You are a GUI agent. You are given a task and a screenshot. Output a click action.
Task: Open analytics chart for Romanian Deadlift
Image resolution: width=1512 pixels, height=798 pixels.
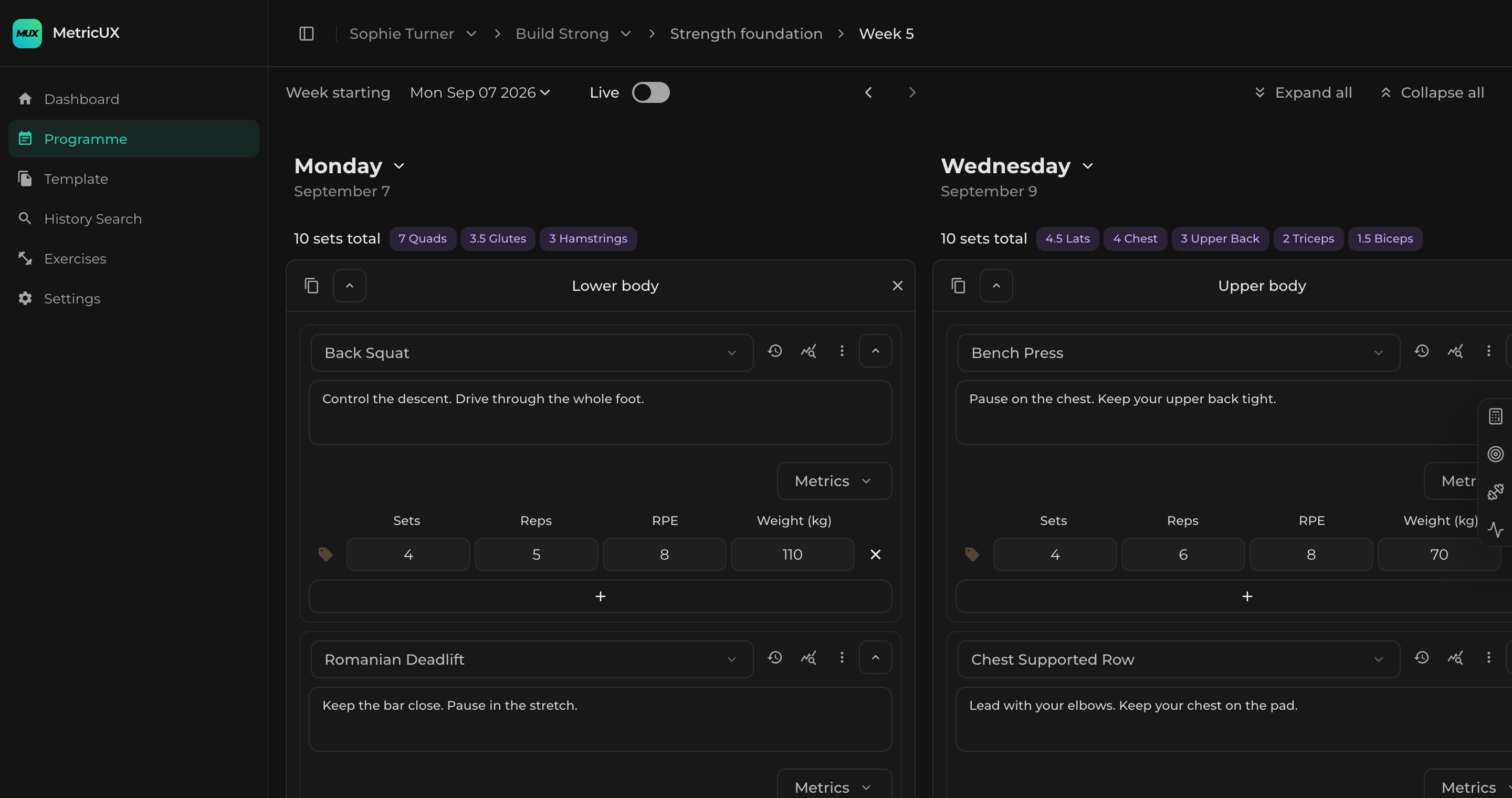(808, 657)
